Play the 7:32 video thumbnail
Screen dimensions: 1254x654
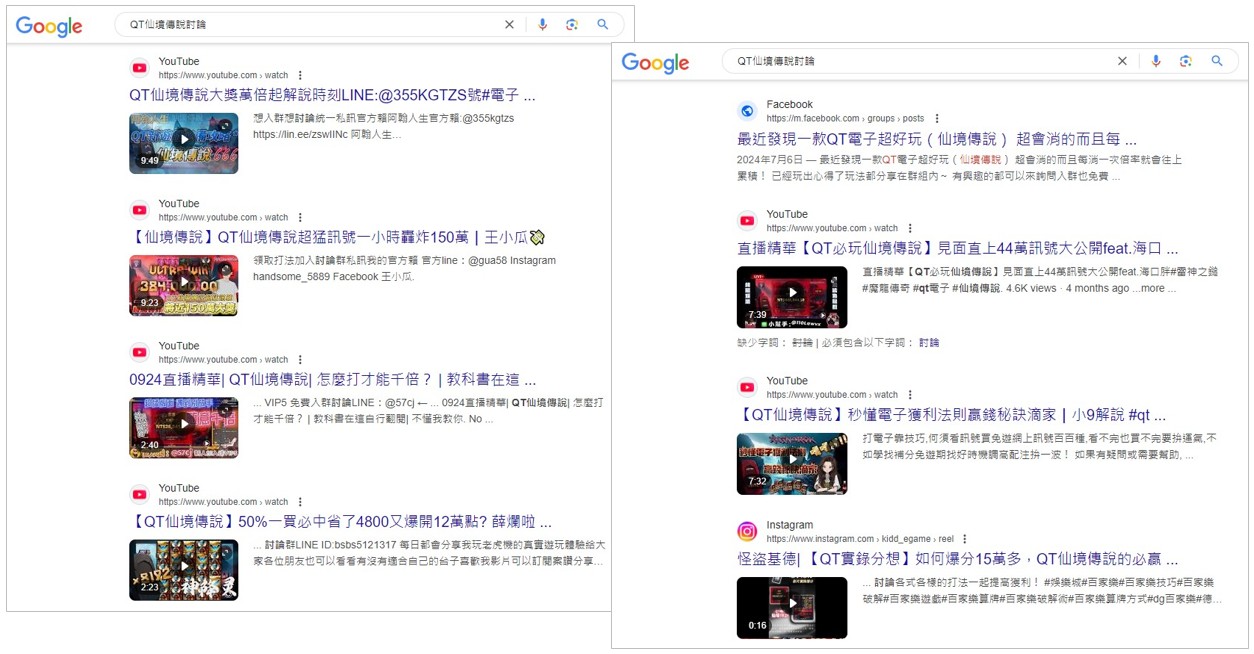(x=792, y=463)
